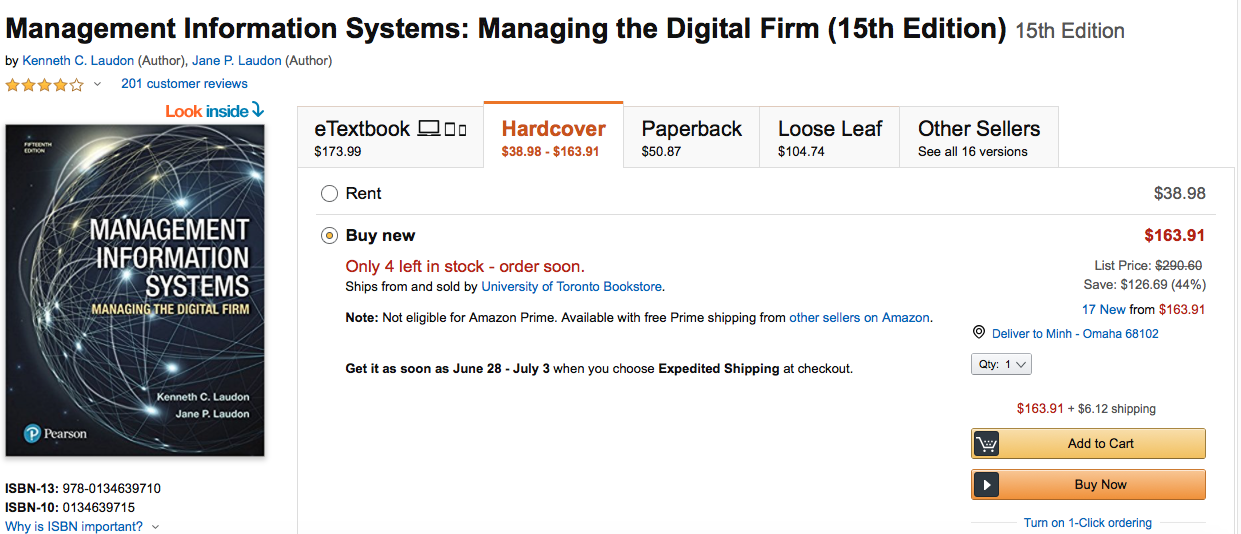Switch to the Loose Leaf tab
Image resolution: width=1241 pixels, height=534 pixels.
pos(830,138)
